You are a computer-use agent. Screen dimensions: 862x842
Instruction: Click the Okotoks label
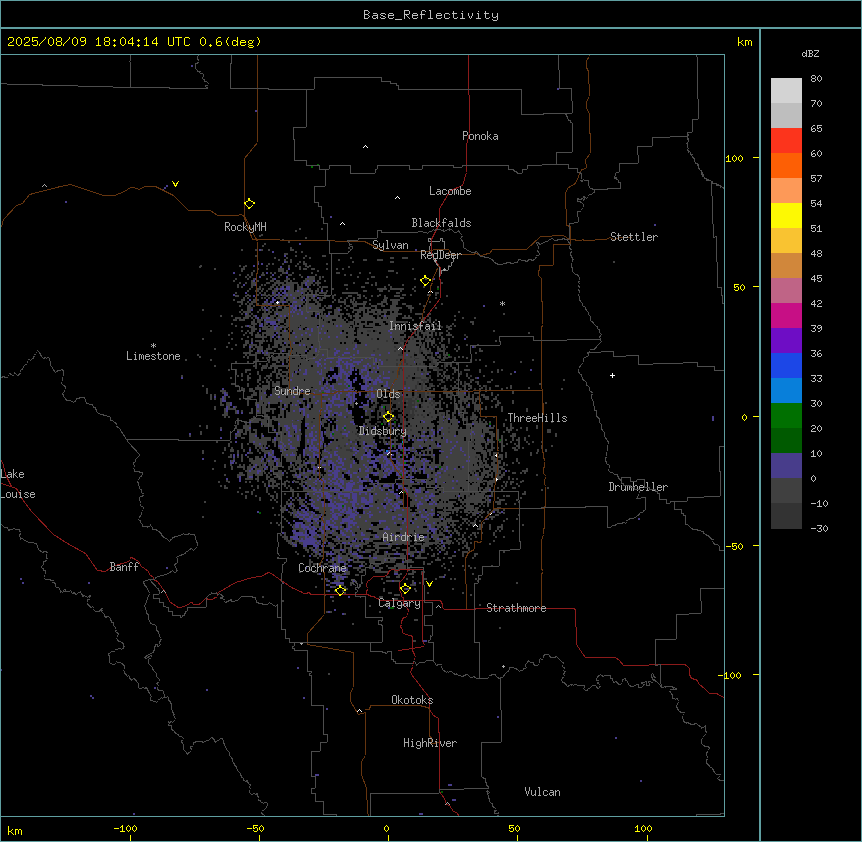412,700
